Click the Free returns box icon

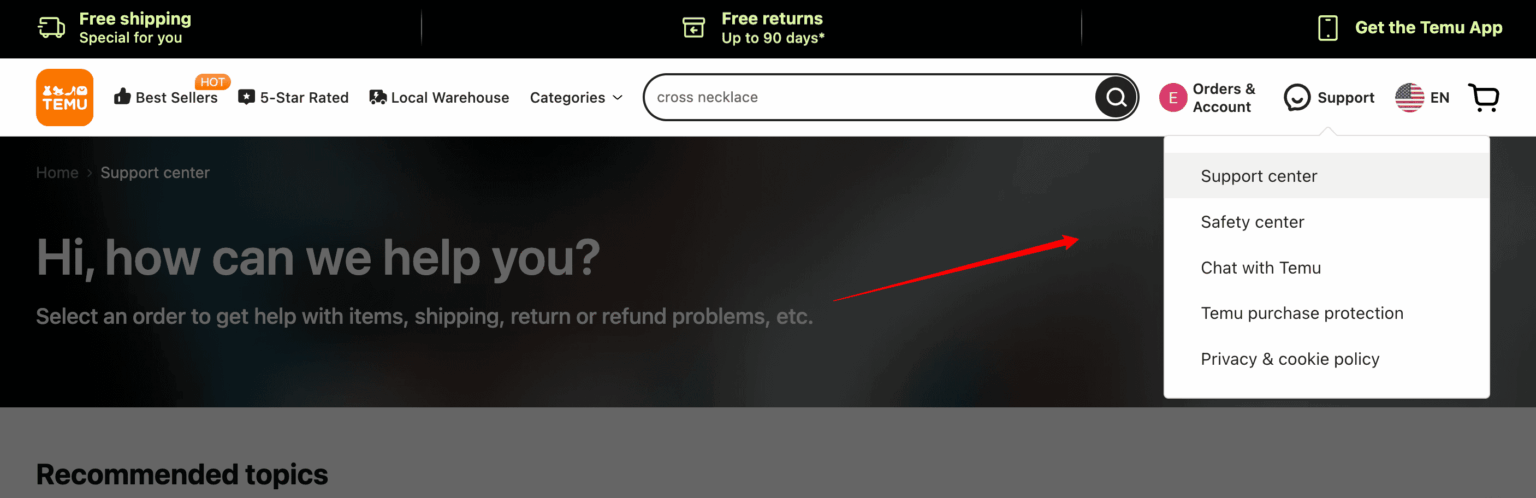tap(694, 28)
